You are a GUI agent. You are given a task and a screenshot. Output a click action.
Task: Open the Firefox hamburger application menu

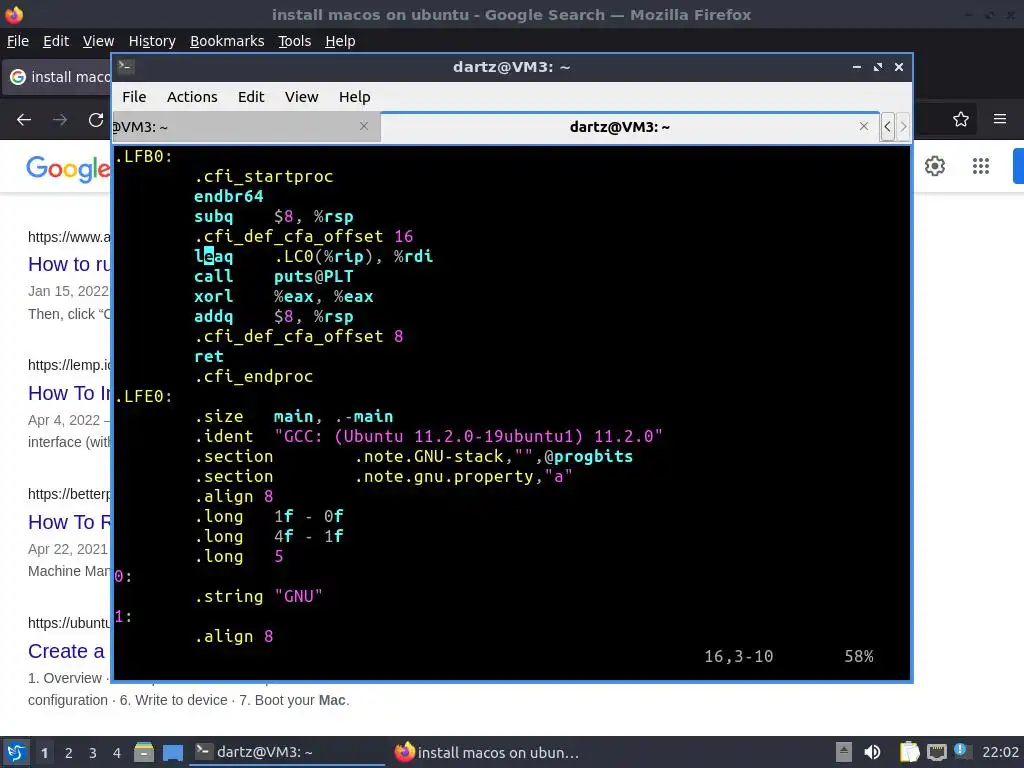1000,119
